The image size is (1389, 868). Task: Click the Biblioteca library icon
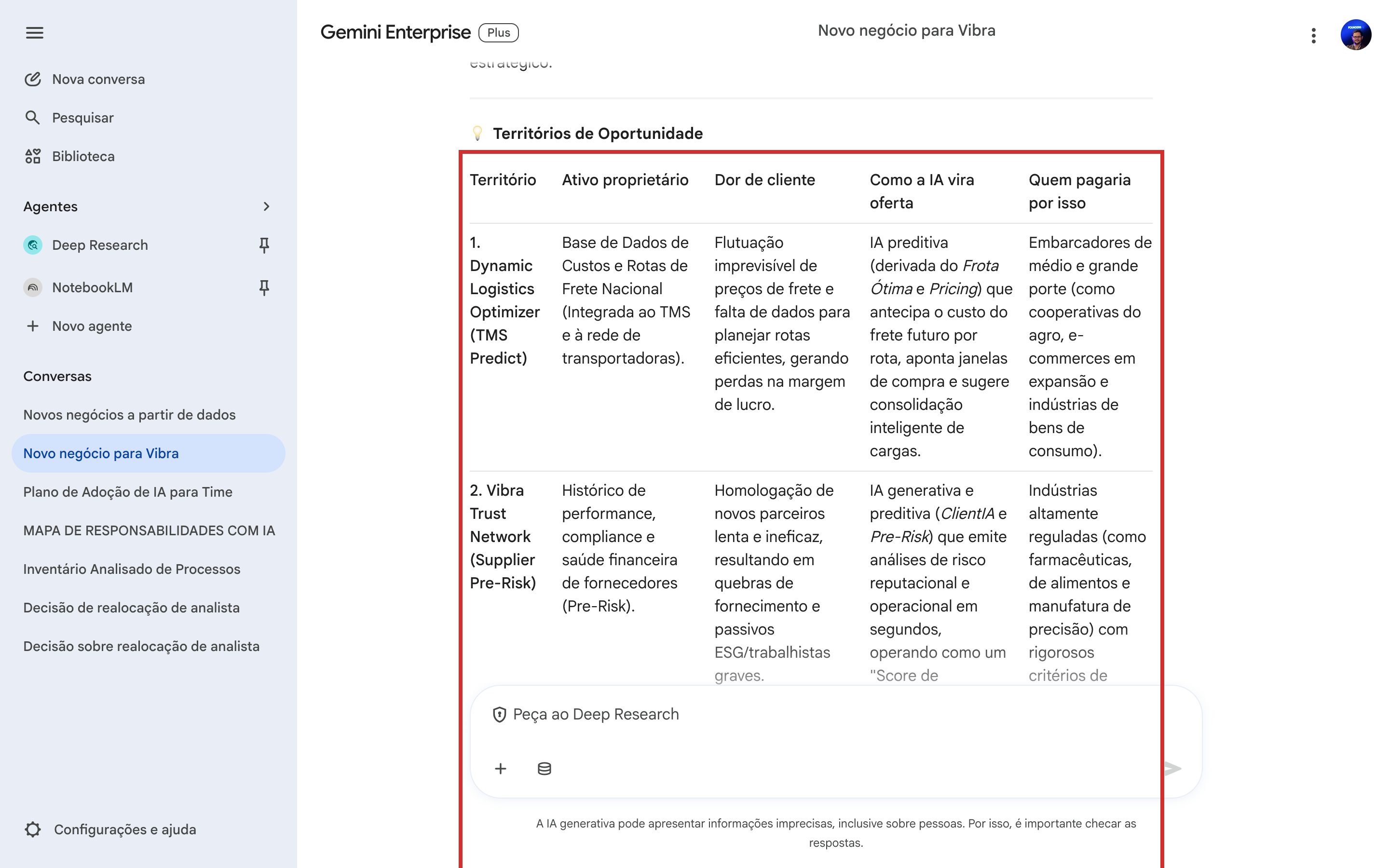click(33, 156)
